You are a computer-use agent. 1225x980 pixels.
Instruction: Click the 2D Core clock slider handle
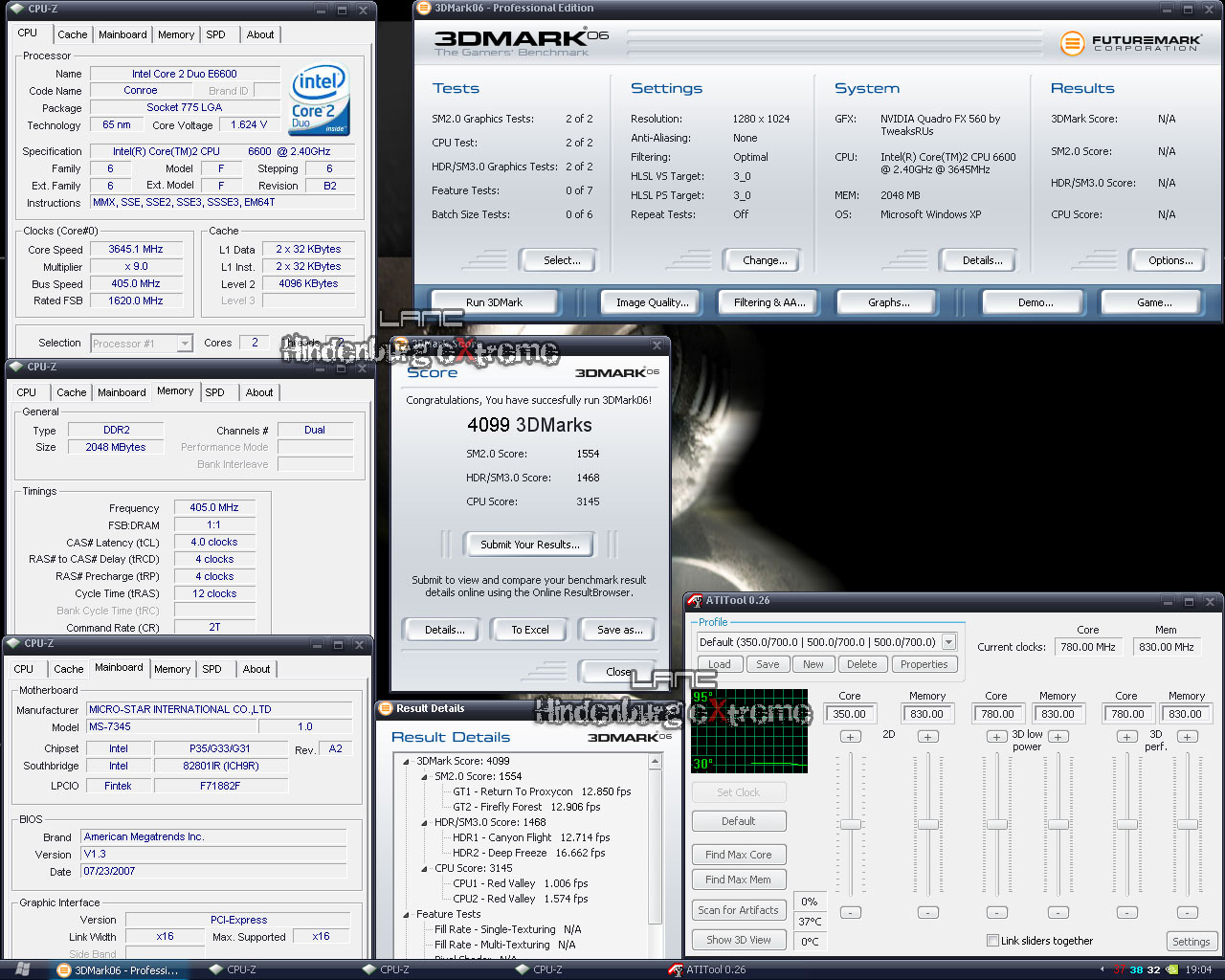[850, 824]
